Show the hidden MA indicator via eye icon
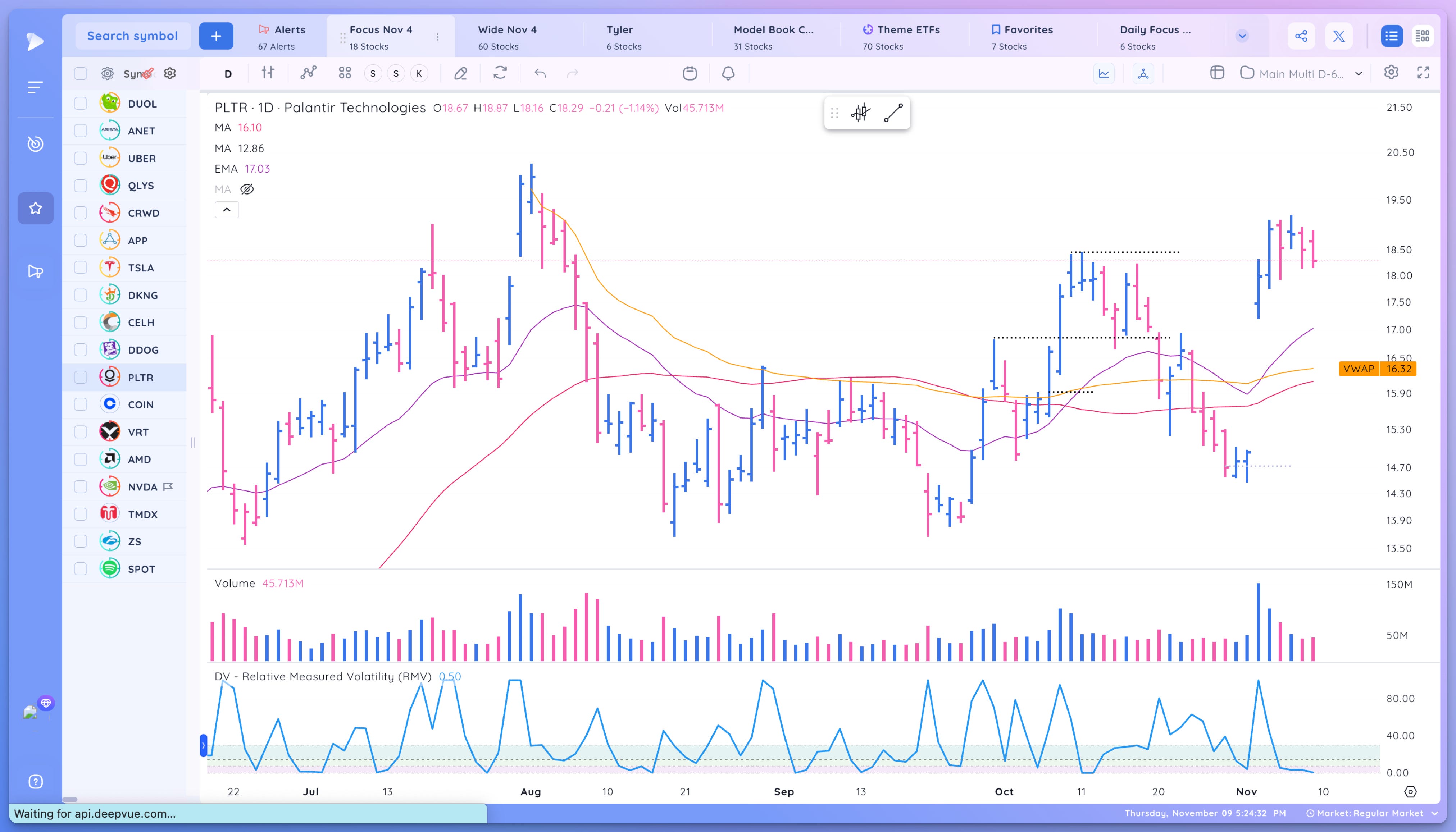1456x832 pixels. [x=247, y=189]
